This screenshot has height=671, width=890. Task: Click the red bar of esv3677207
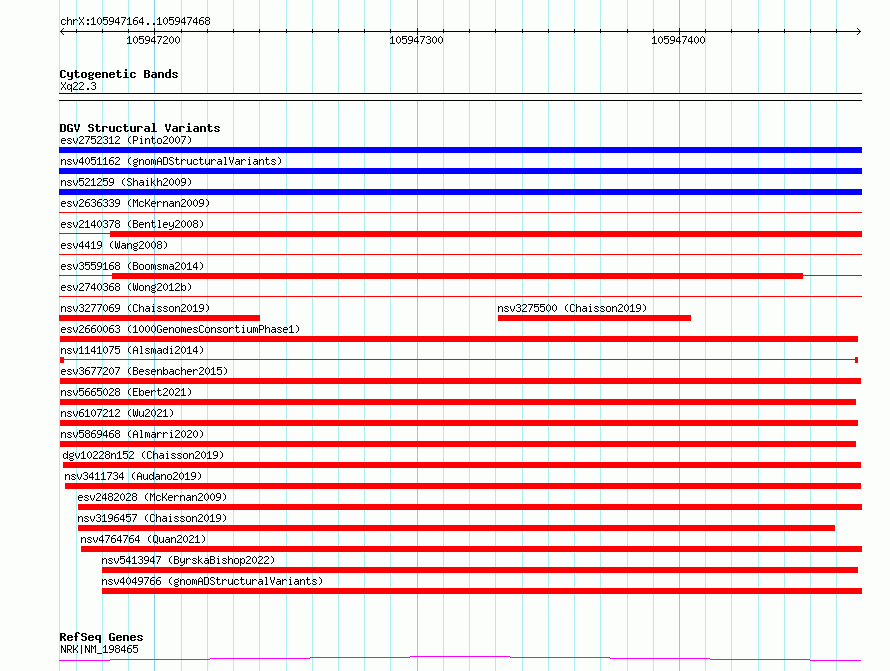460,381
